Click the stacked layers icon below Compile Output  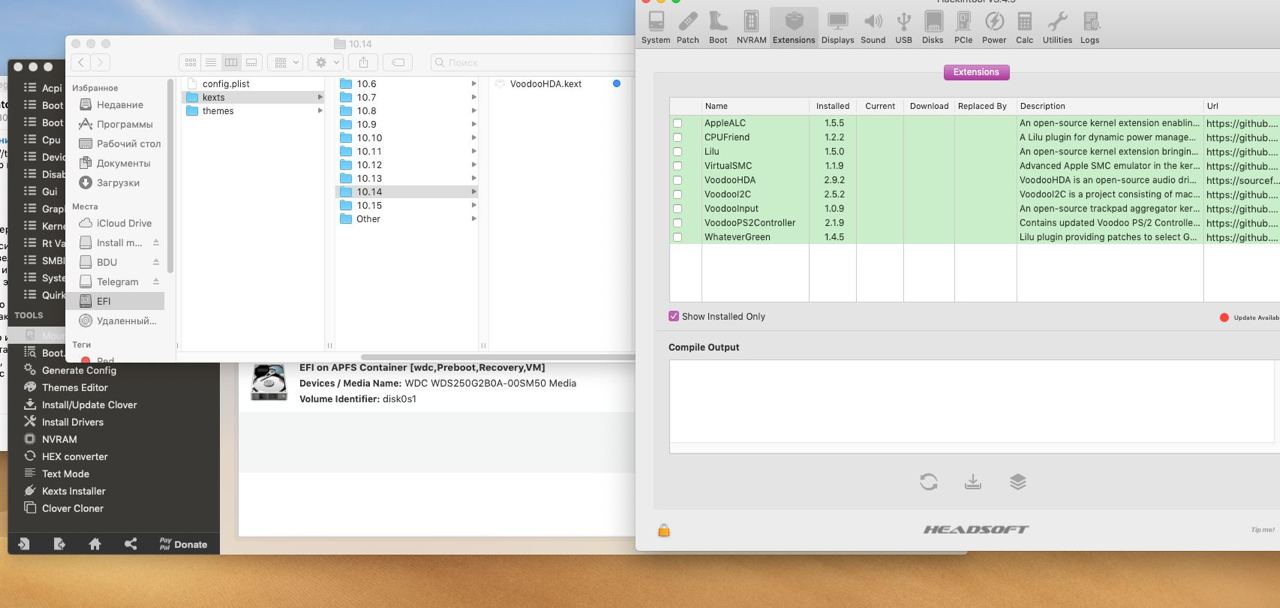point(1018,482)
